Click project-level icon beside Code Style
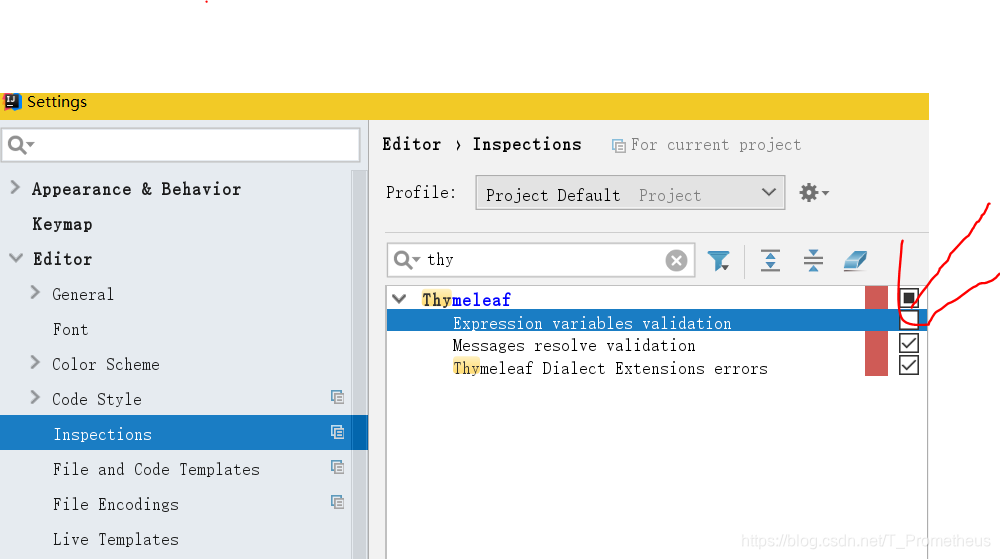1000x559 pixels. (337, 397)
